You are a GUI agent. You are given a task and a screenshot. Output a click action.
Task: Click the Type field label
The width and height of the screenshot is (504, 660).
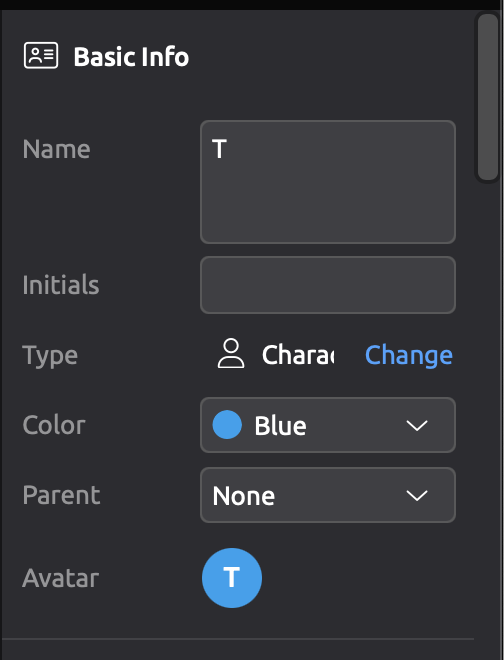pyautogui.click(x=50, y=356)
